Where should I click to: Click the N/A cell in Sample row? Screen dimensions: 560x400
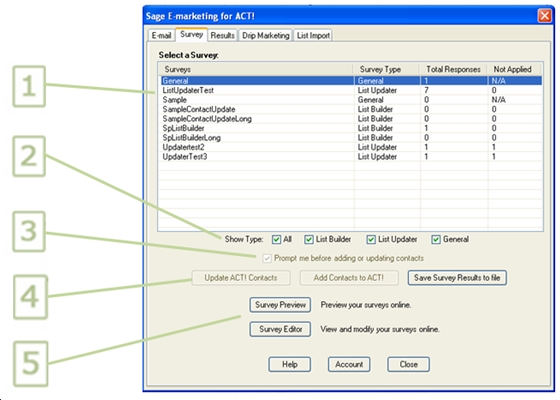pyautogui.click(x=499, y=100)
